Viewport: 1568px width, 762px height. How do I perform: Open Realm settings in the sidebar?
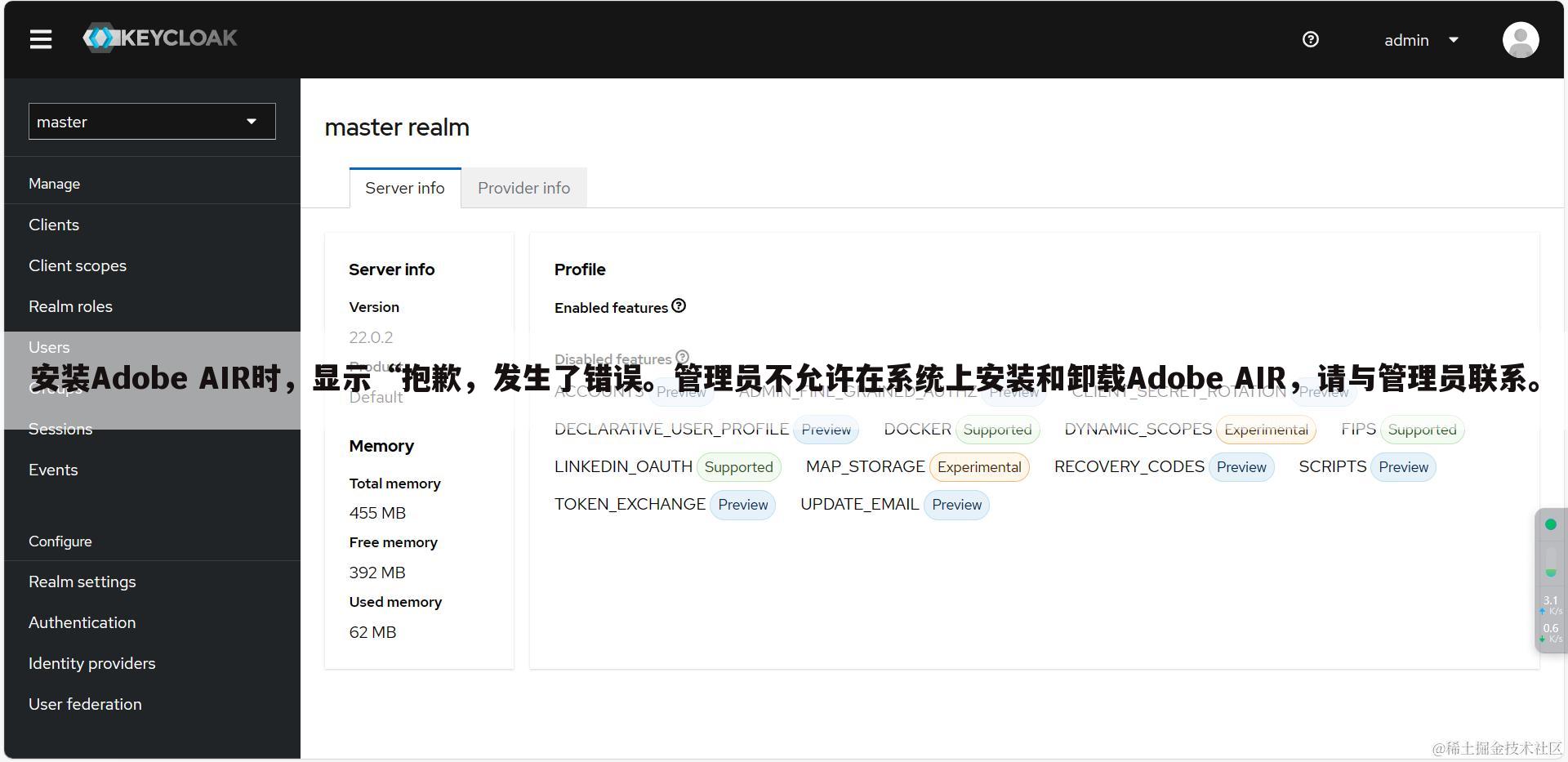[x=82, y=582]
